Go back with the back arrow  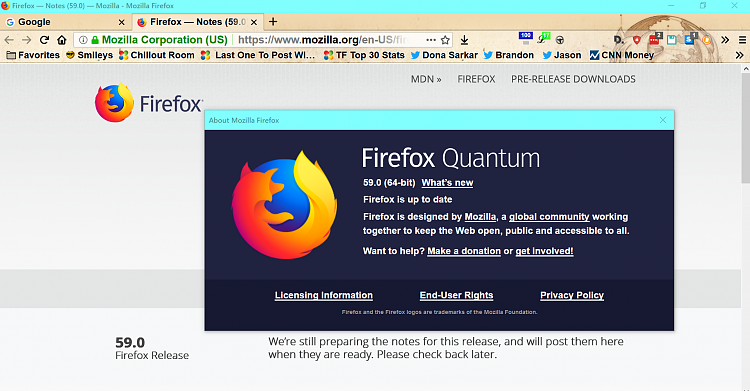[9, 40]
